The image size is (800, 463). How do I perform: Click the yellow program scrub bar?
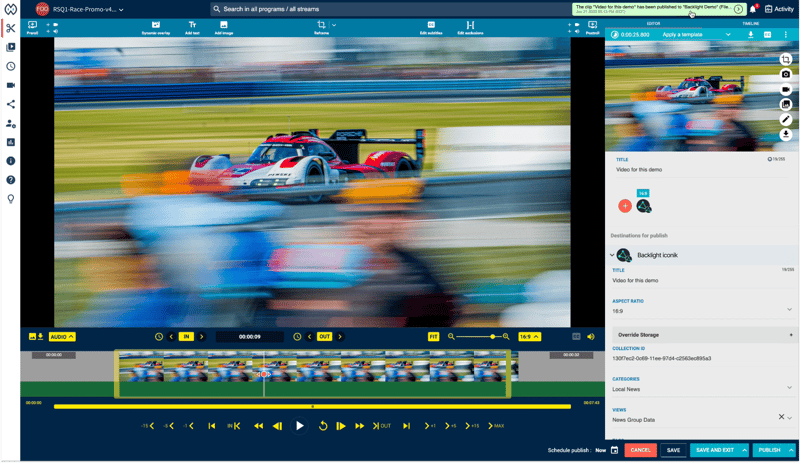(x=312, y=406)
